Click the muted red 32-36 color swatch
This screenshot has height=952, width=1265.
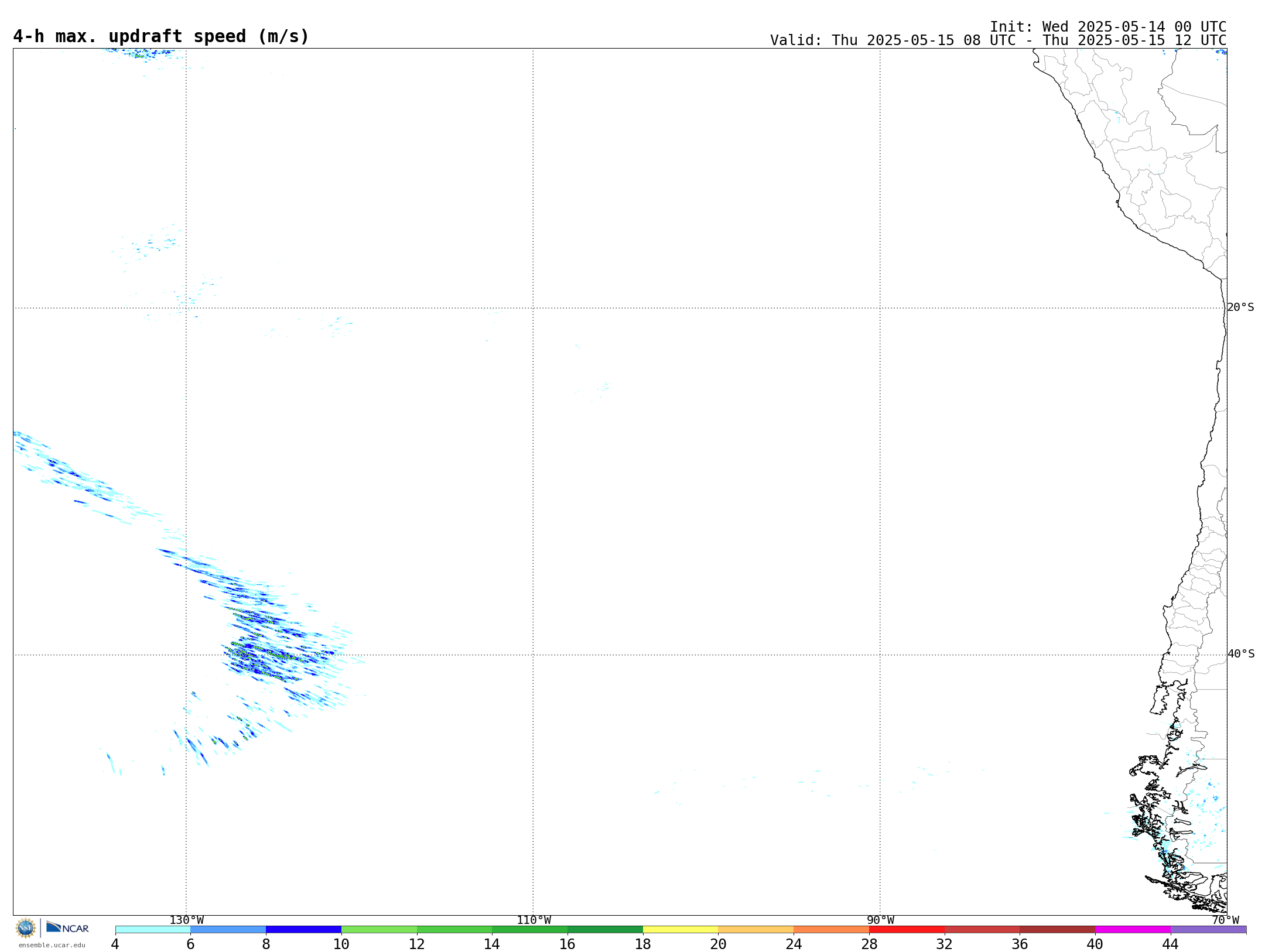(982, 930)
